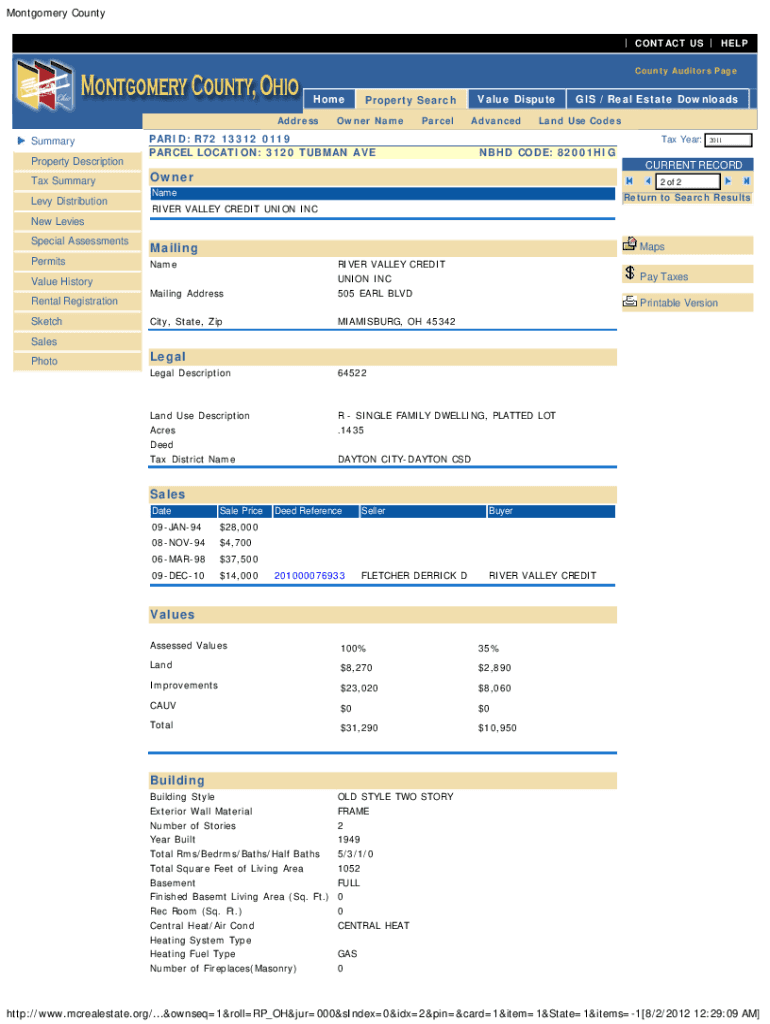Click the Printable Version printer icon

click(x=630, y=301)
